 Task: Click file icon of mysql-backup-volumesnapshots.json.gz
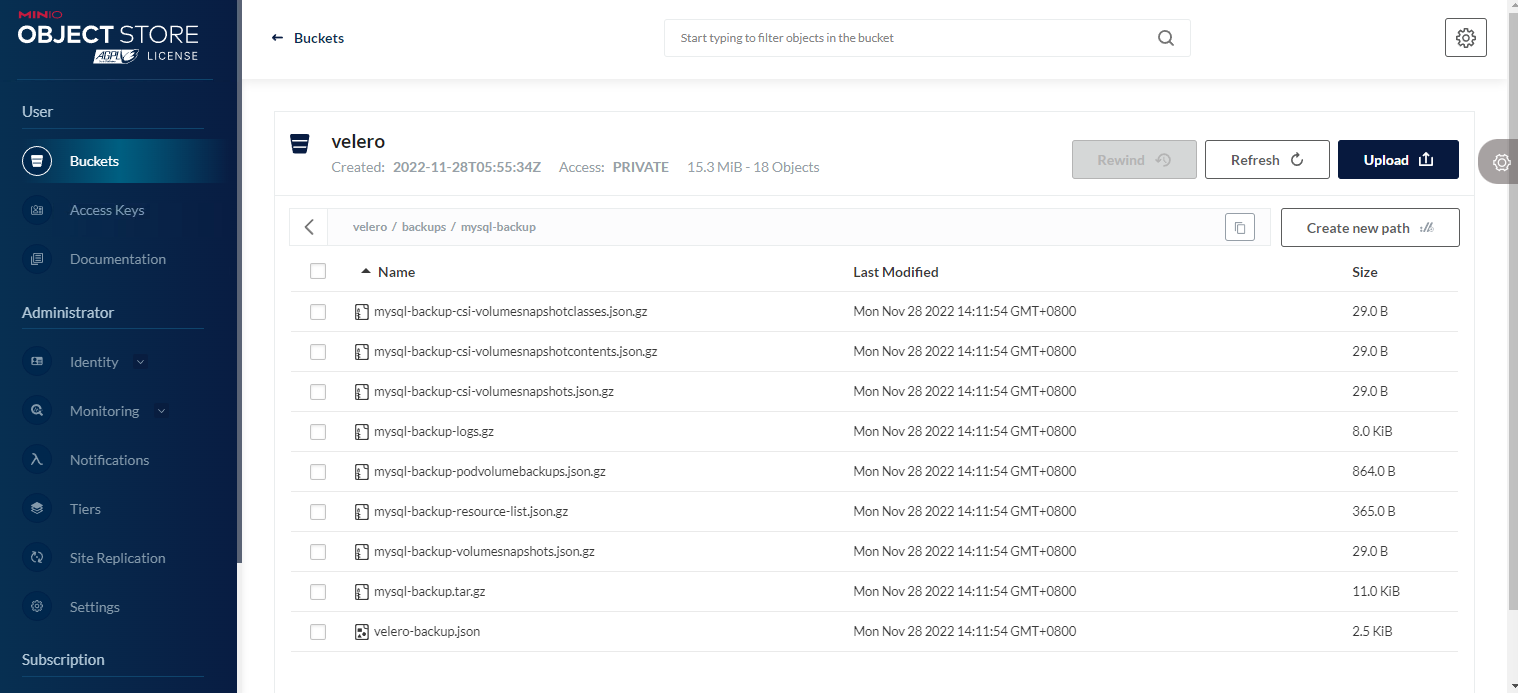pyautogui.click(x=362, y=552)
